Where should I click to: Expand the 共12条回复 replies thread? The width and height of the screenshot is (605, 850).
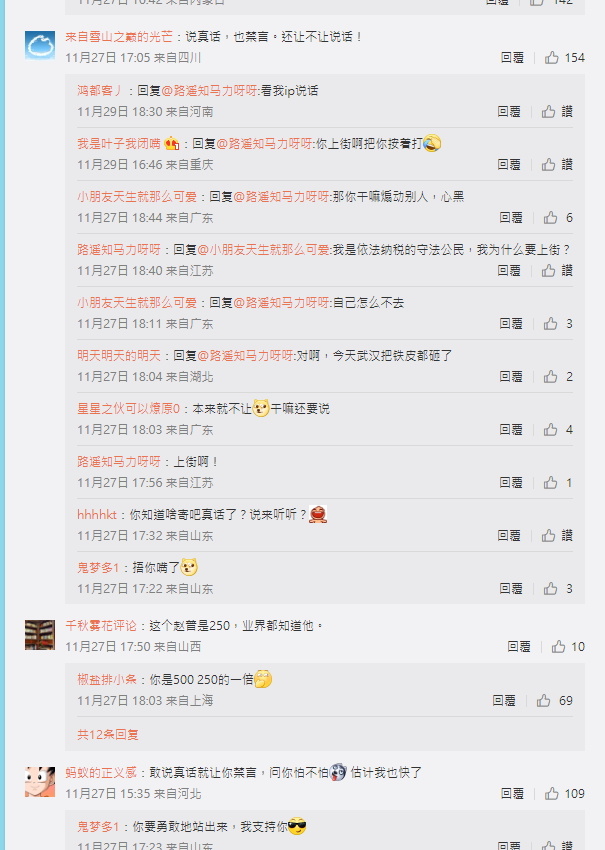coord(108,735)
